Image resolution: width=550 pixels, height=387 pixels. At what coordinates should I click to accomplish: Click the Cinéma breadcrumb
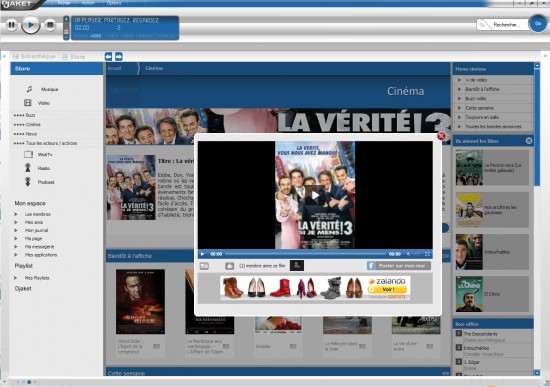154,68
